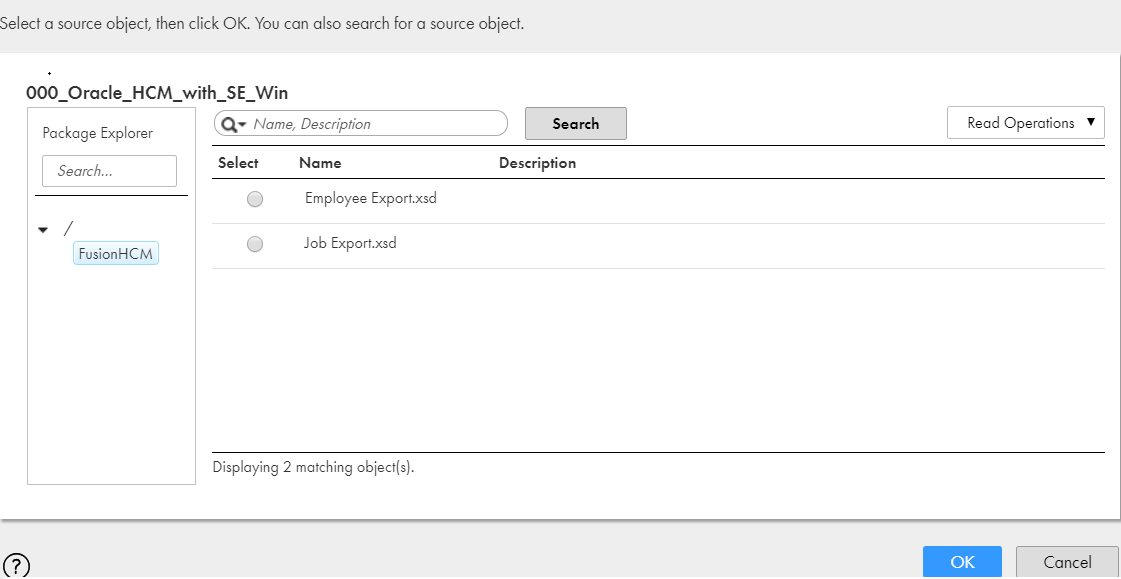The height and width of the screenshot is (579, 1121).
Task: Confirm with the OK button
Action: click(962, 562)
